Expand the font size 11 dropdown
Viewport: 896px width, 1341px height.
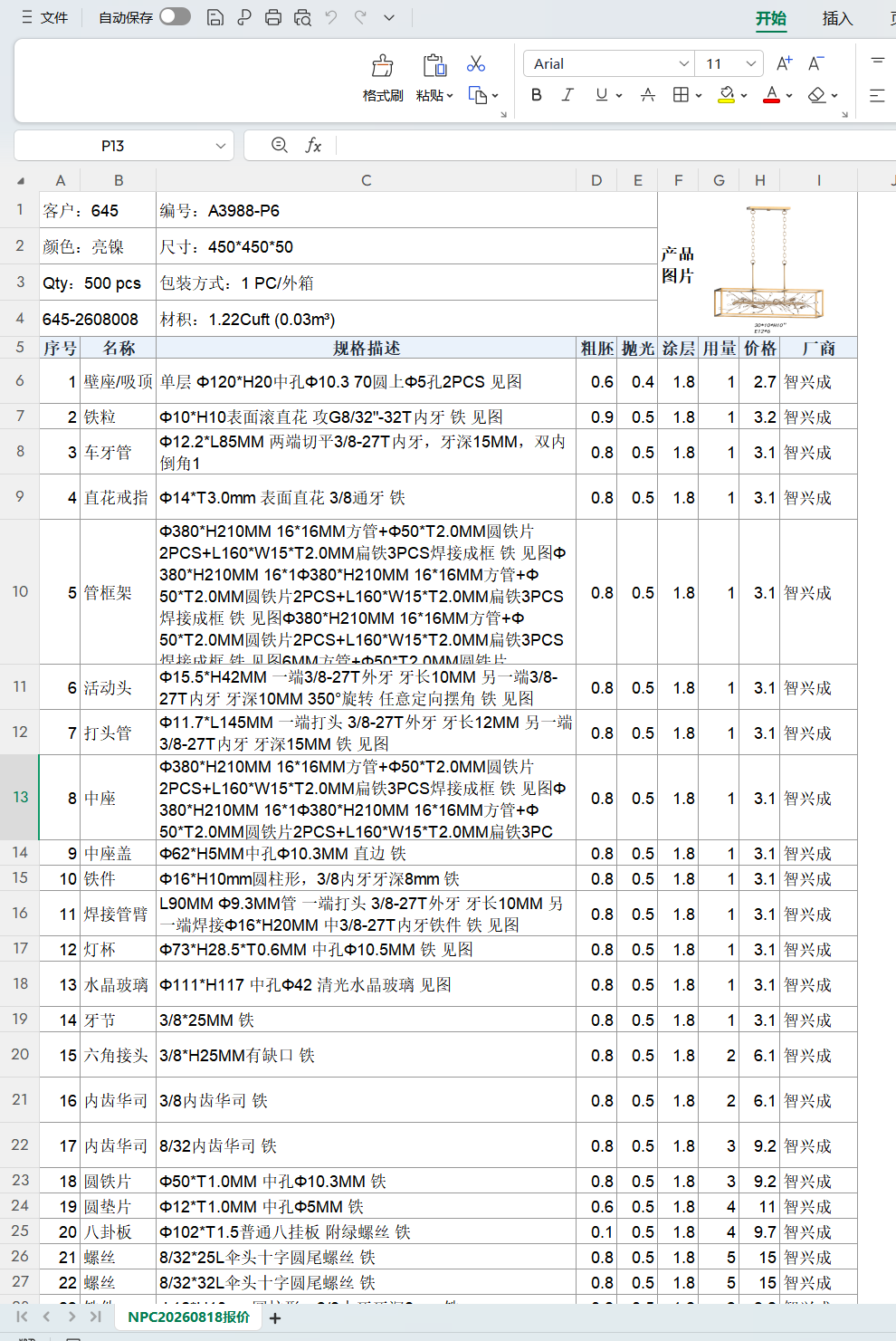pos(751,63)
